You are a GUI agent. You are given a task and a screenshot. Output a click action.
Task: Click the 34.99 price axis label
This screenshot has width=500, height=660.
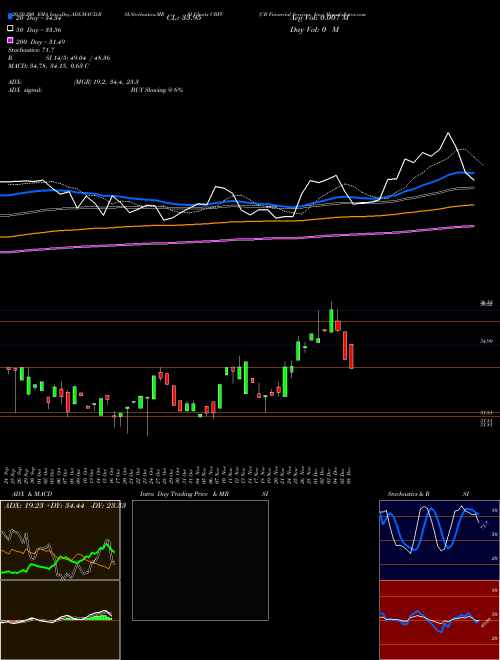487,341
